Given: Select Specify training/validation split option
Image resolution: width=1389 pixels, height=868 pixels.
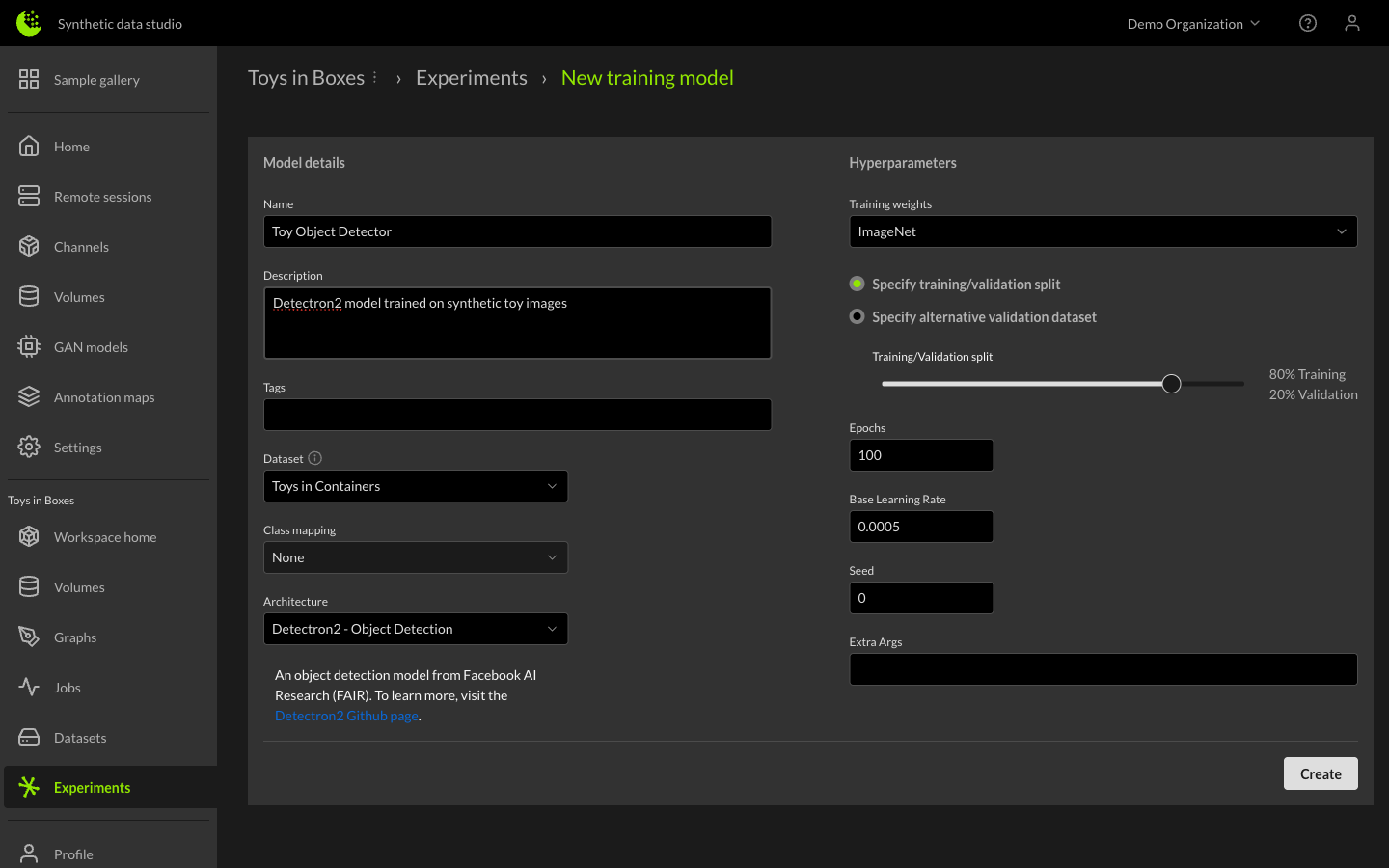Looking at the screenshot, I should [x=857, y=284].
